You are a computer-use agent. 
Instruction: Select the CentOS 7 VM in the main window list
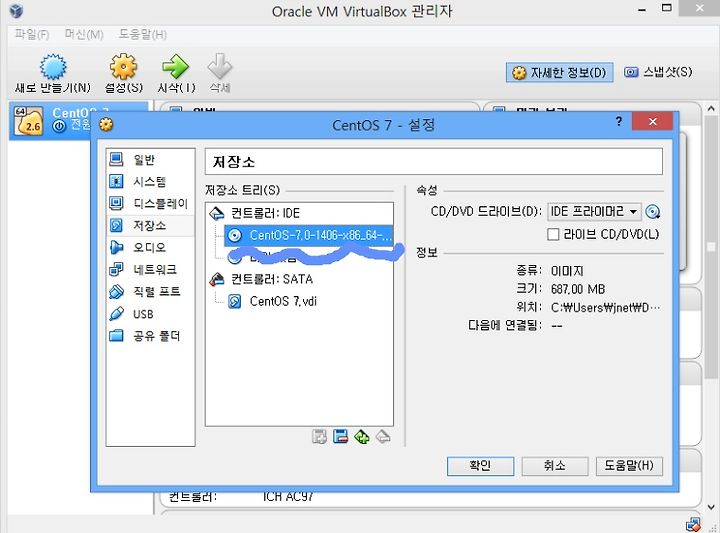pos(78,120)
